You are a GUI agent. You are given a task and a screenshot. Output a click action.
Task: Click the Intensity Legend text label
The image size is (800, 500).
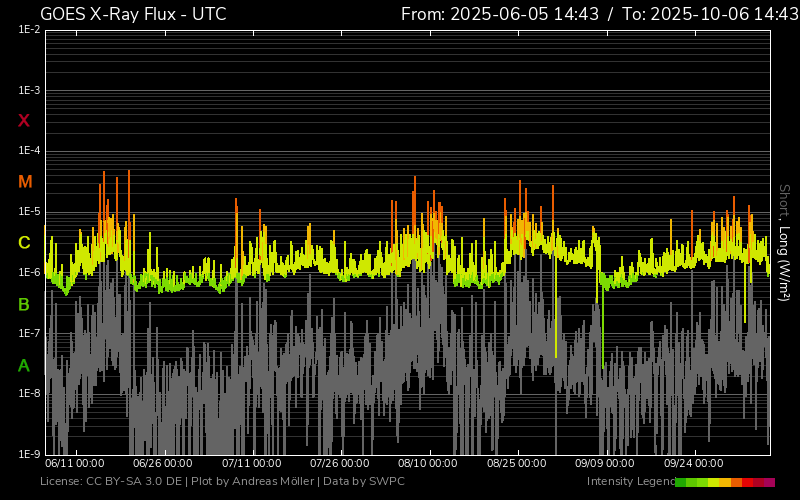[629, 482]
